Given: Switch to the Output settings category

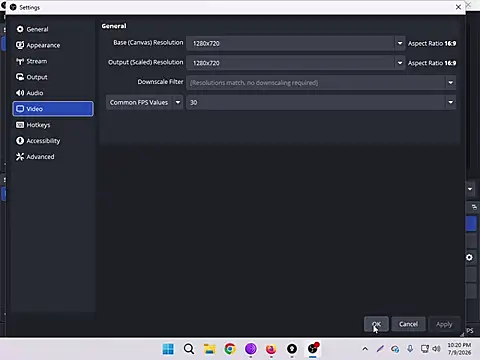Looking at the screenshot, I should point(53,77).
